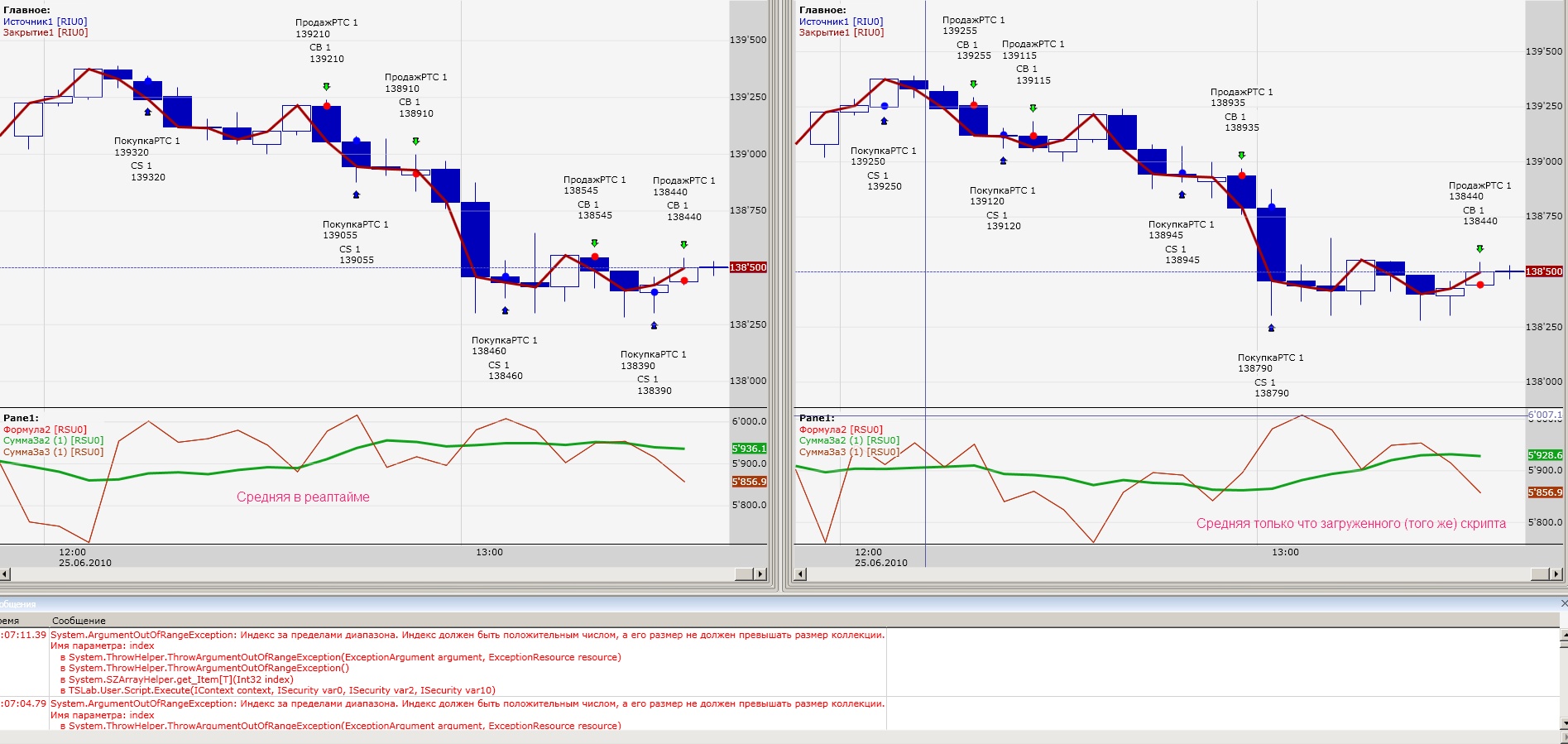Click right chart scrollbar left arrow

coord(800,574)
